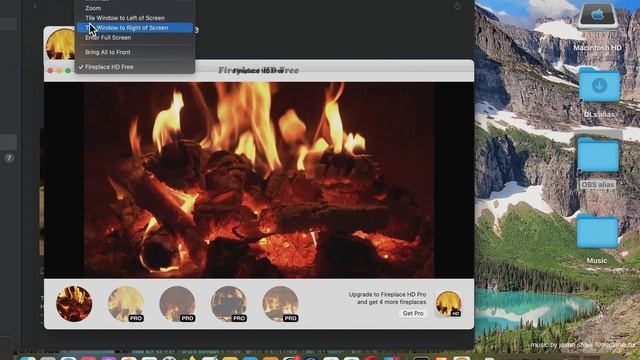Image resolution: width=640 pixels, height=360 pixels.
Task: Open the Music folder on the desktop
Action: pyautogui.click(x=597, y=231)
